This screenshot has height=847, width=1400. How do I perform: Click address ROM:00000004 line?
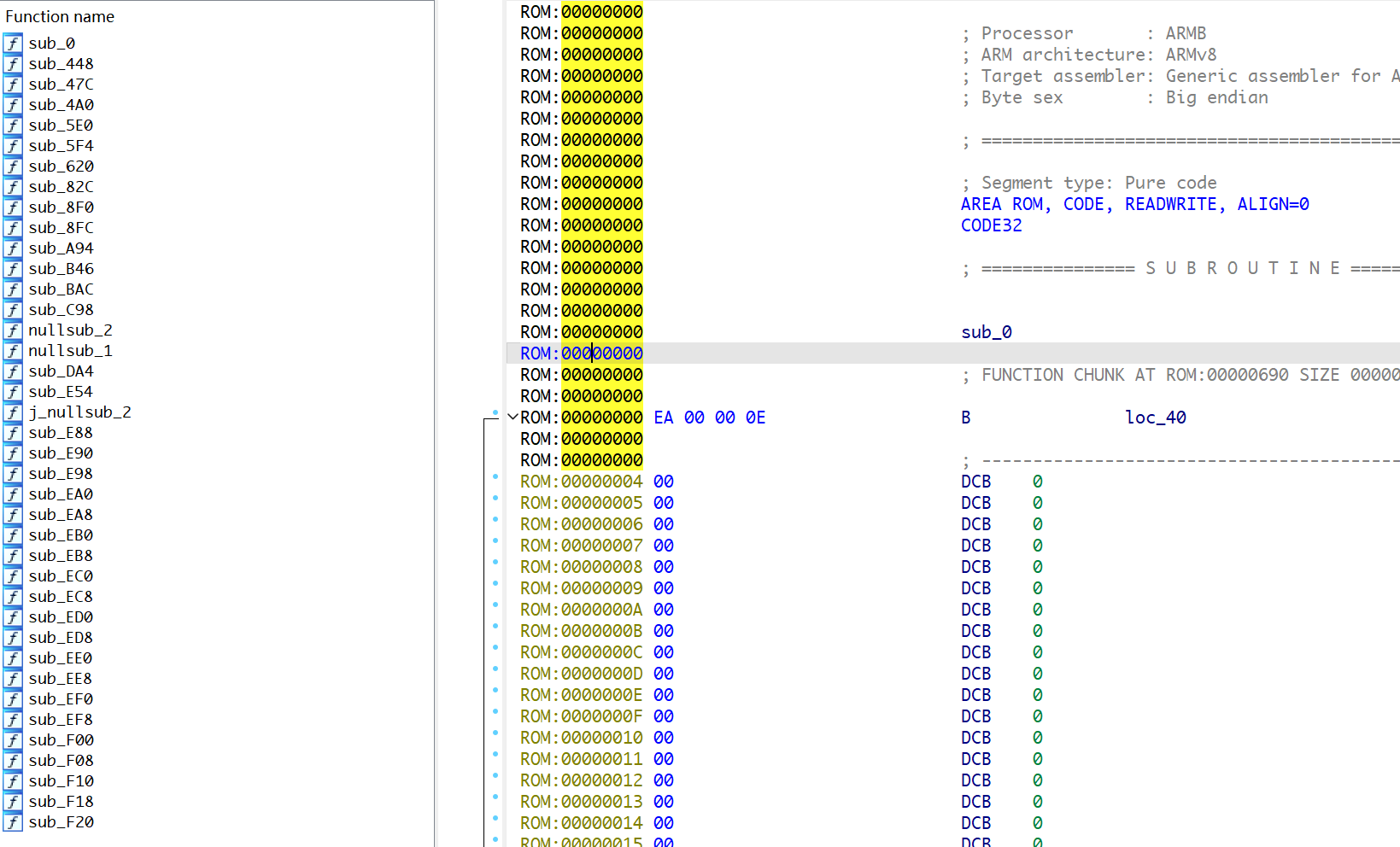pyautogui.click(x=581, y=482)
